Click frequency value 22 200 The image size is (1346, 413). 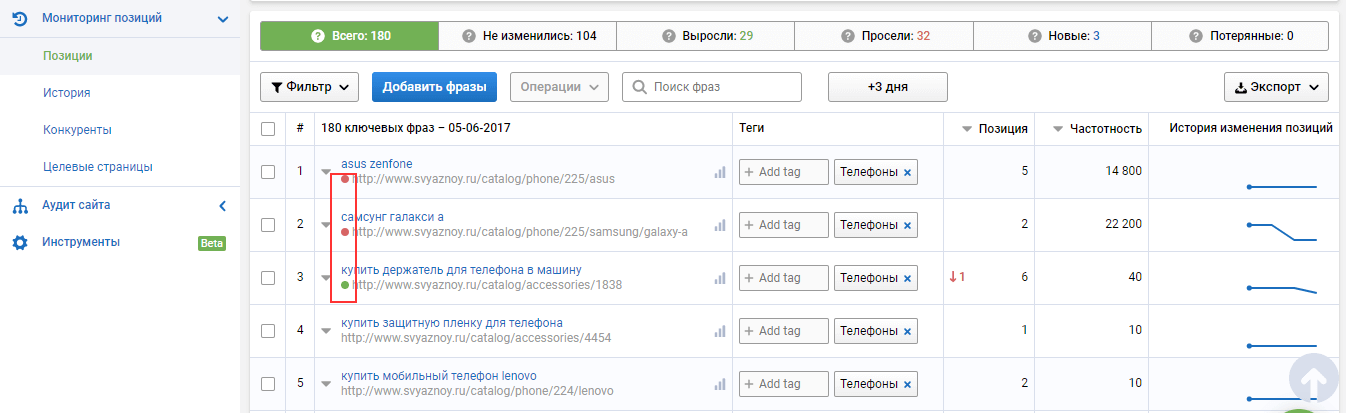(x=1123, y=225)
